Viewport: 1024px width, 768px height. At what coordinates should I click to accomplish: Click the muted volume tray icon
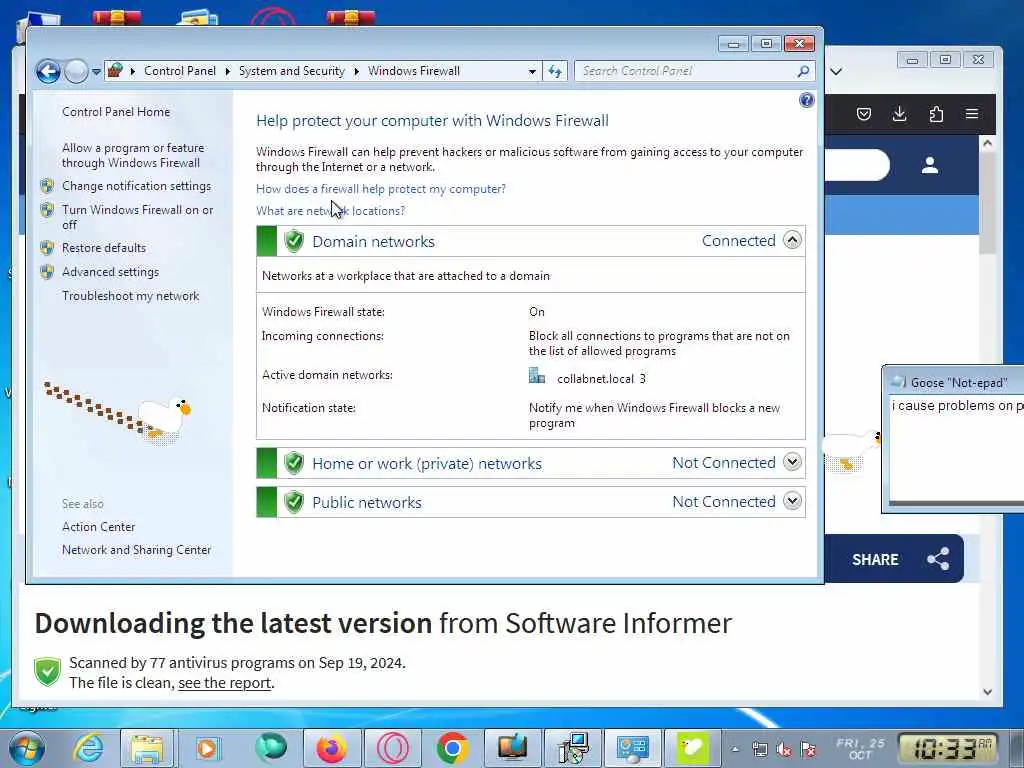pyautogui.click(x=784, y=750)
